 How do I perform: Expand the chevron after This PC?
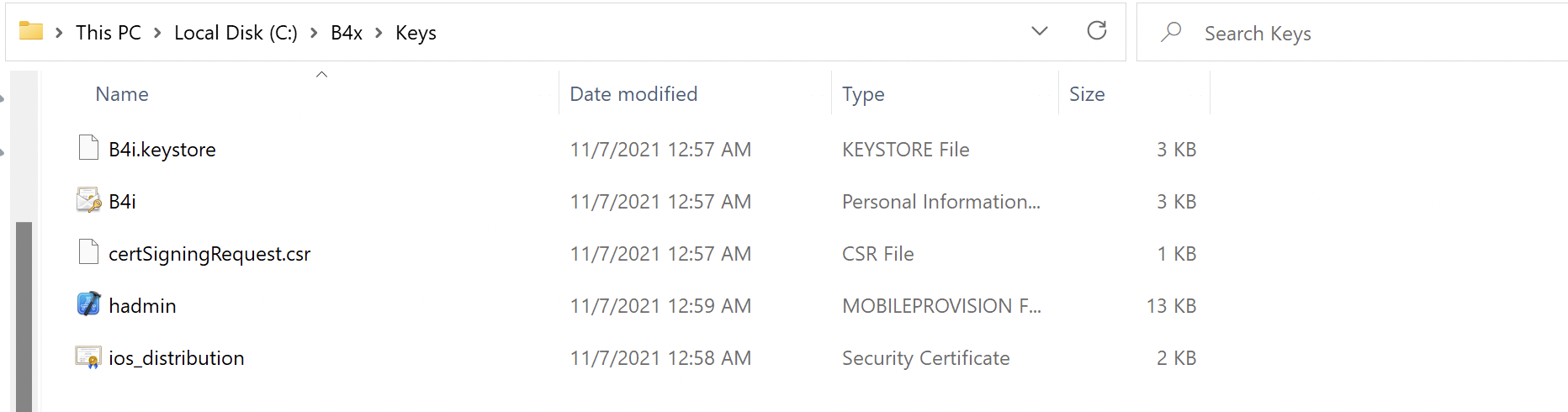(157, 33)
